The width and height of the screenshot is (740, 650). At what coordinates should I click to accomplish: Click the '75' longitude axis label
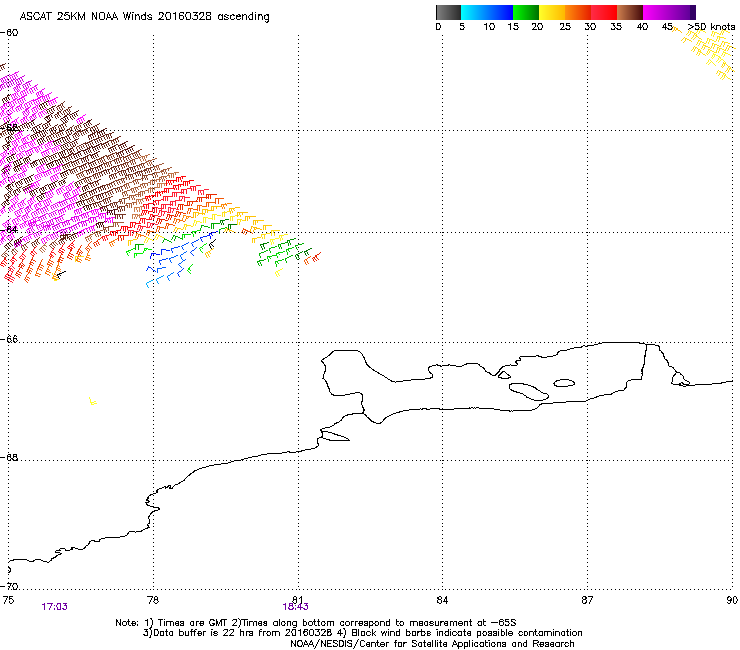pyautogui.click(x=8, y=600)
